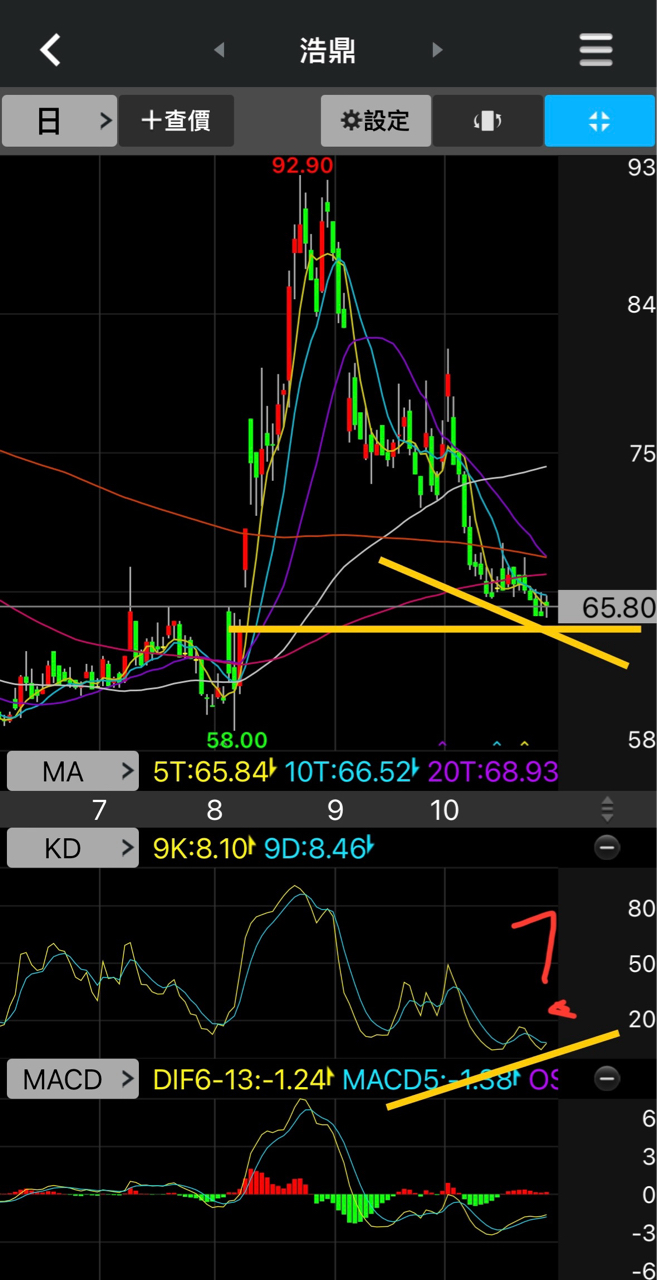Image resolution: width=657 pixels, height=1280 pixels.
Task: Tap the up-down resize arrows on date axis
Action: pos(606,809)
